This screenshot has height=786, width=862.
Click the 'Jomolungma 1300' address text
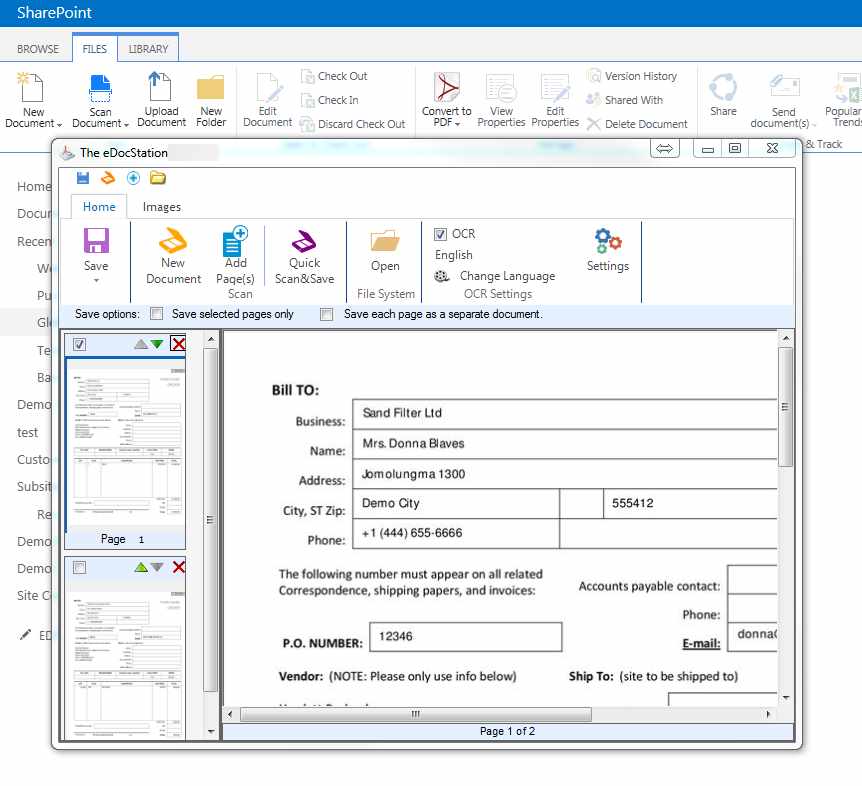[413, 474]
